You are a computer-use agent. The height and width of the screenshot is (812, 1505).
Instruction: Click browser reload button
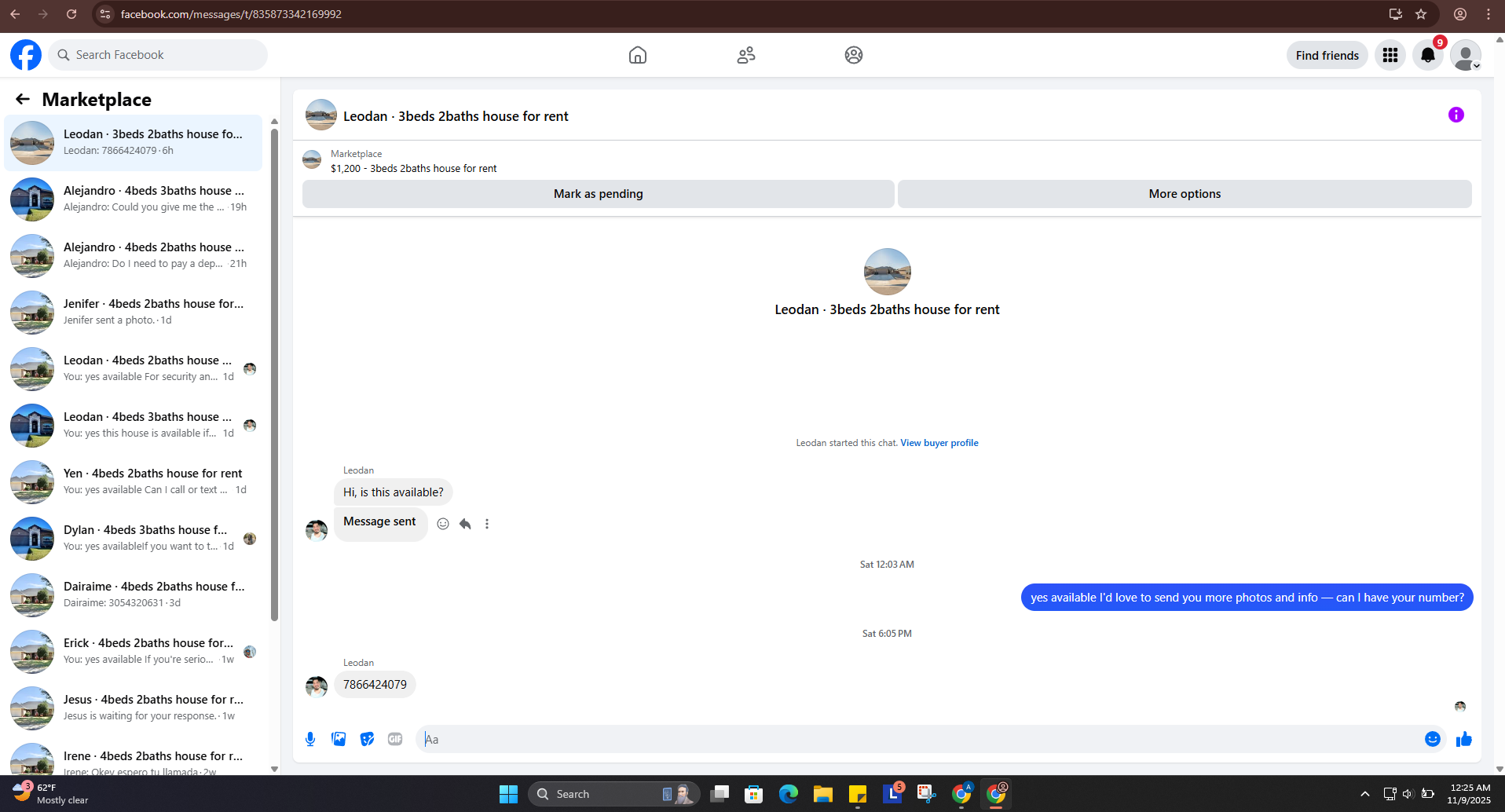[x=71, y=14]
